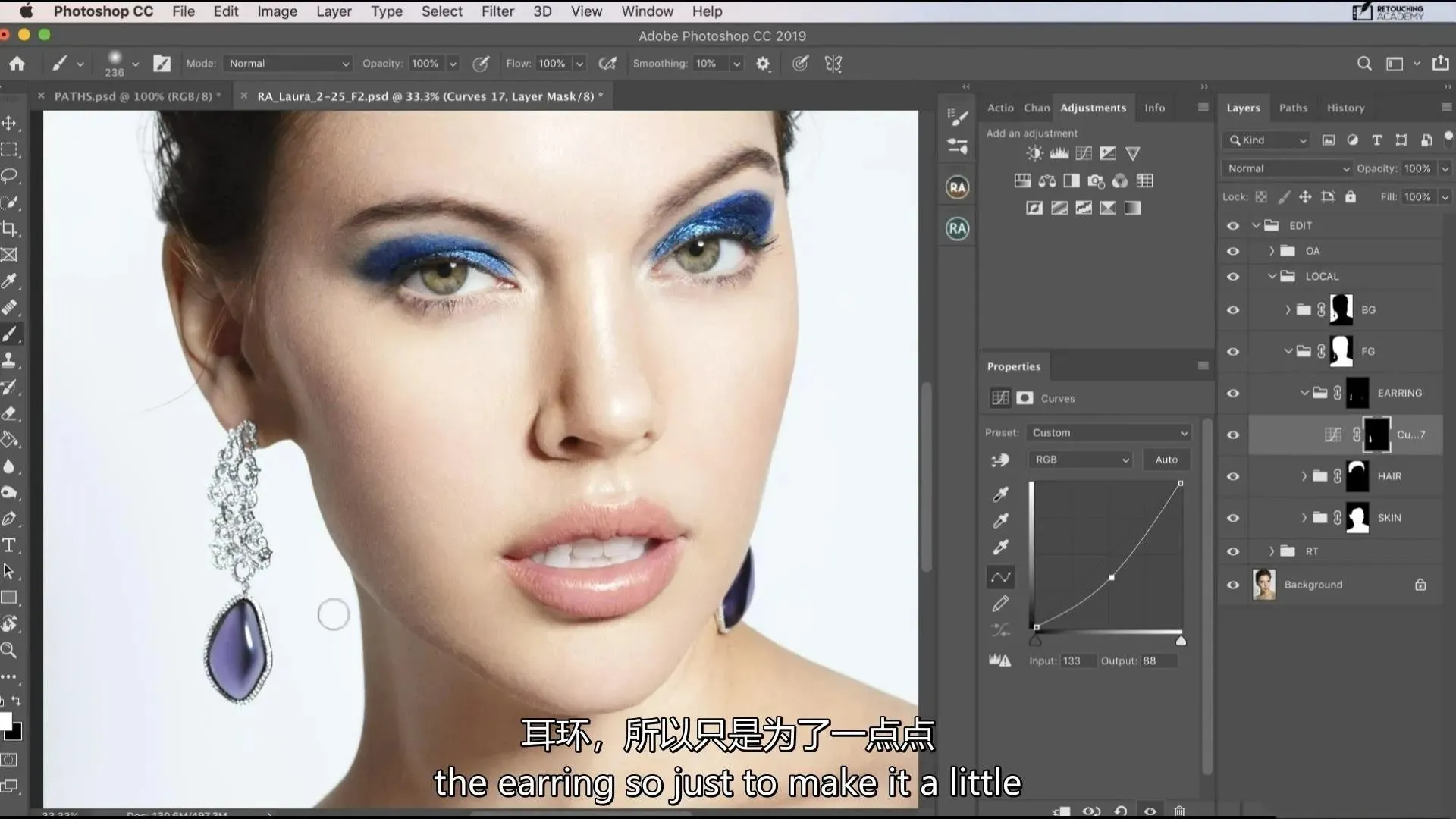The height and width of the screenshot is (819, 1456).
Task: Select the Lasso tool
Action: click(x=9, y=176)
